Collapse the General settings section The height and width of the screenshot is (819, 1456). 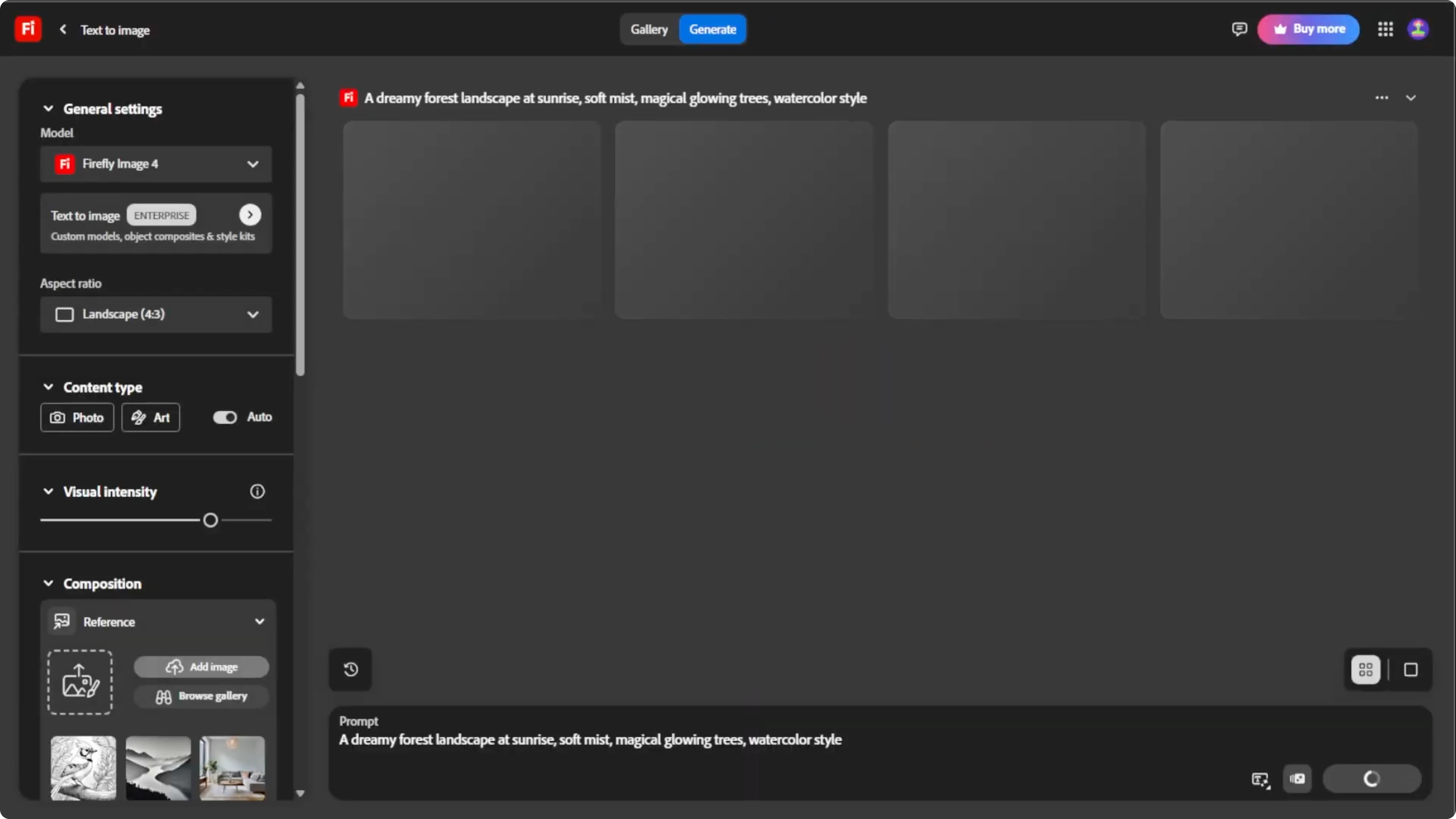click(49, 108)
